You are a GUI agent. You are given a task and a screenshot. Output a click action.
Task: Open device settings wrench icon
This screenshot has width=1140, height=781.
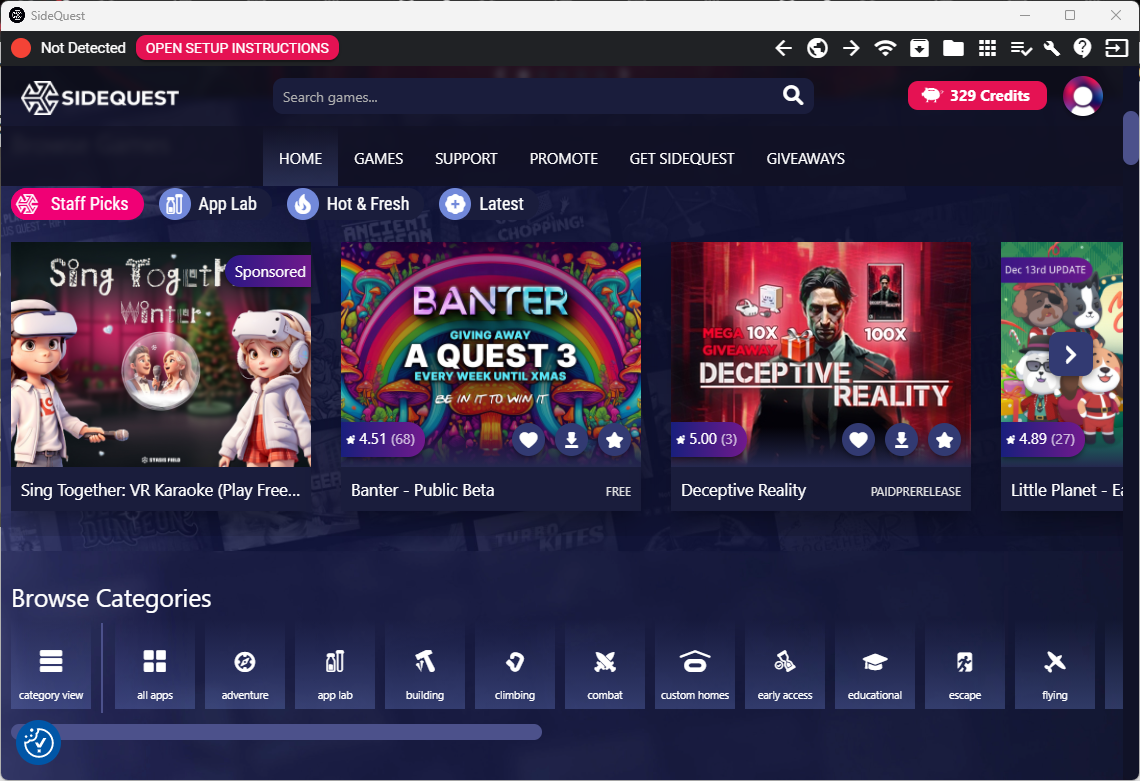tap(1051, 48)
